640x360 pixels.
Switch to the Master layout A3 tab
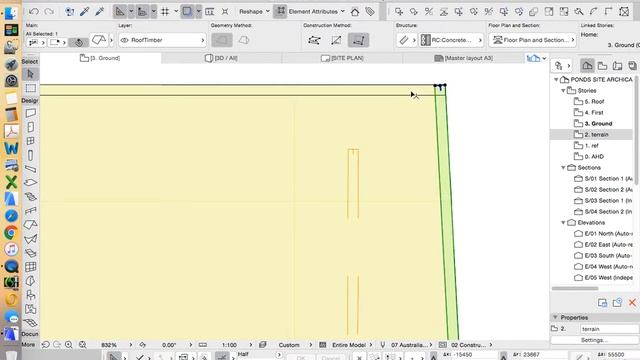pos(464,58)
